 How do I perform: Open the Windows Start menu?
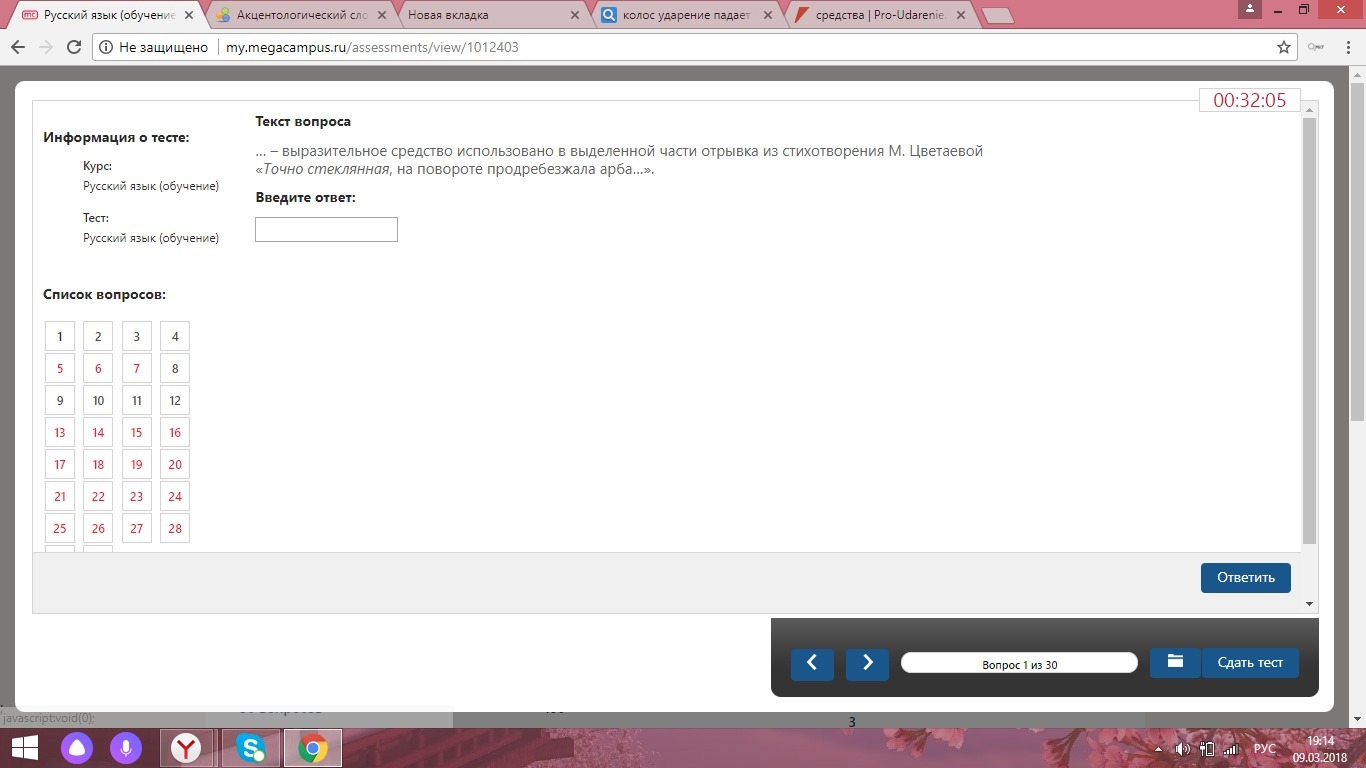pos(24,748)
